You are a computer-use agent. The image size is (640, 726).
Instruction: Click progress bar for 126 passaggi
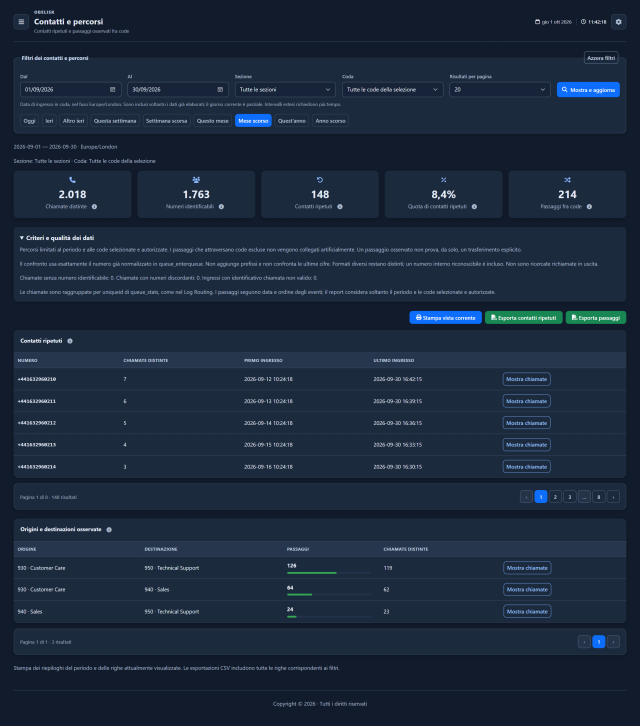pyautogui.click(x=329, y=573)
